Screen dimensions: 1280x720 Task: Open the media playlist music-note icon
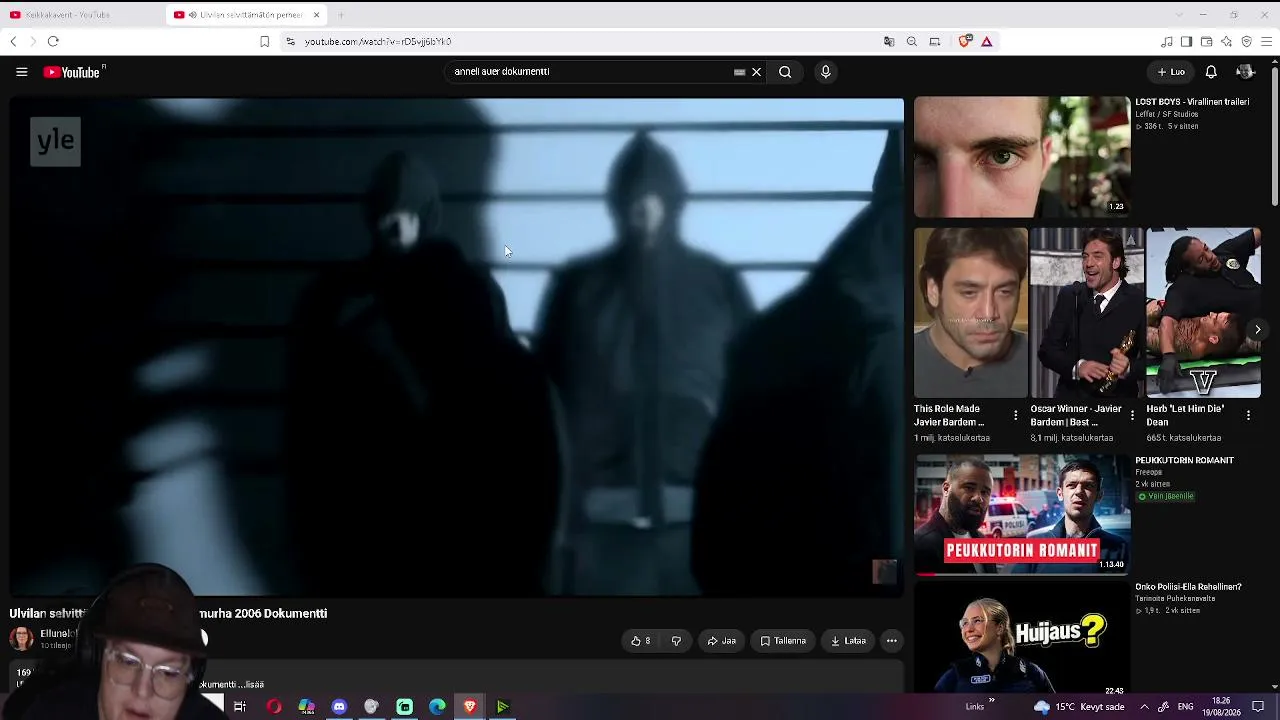pos(1167,41)
